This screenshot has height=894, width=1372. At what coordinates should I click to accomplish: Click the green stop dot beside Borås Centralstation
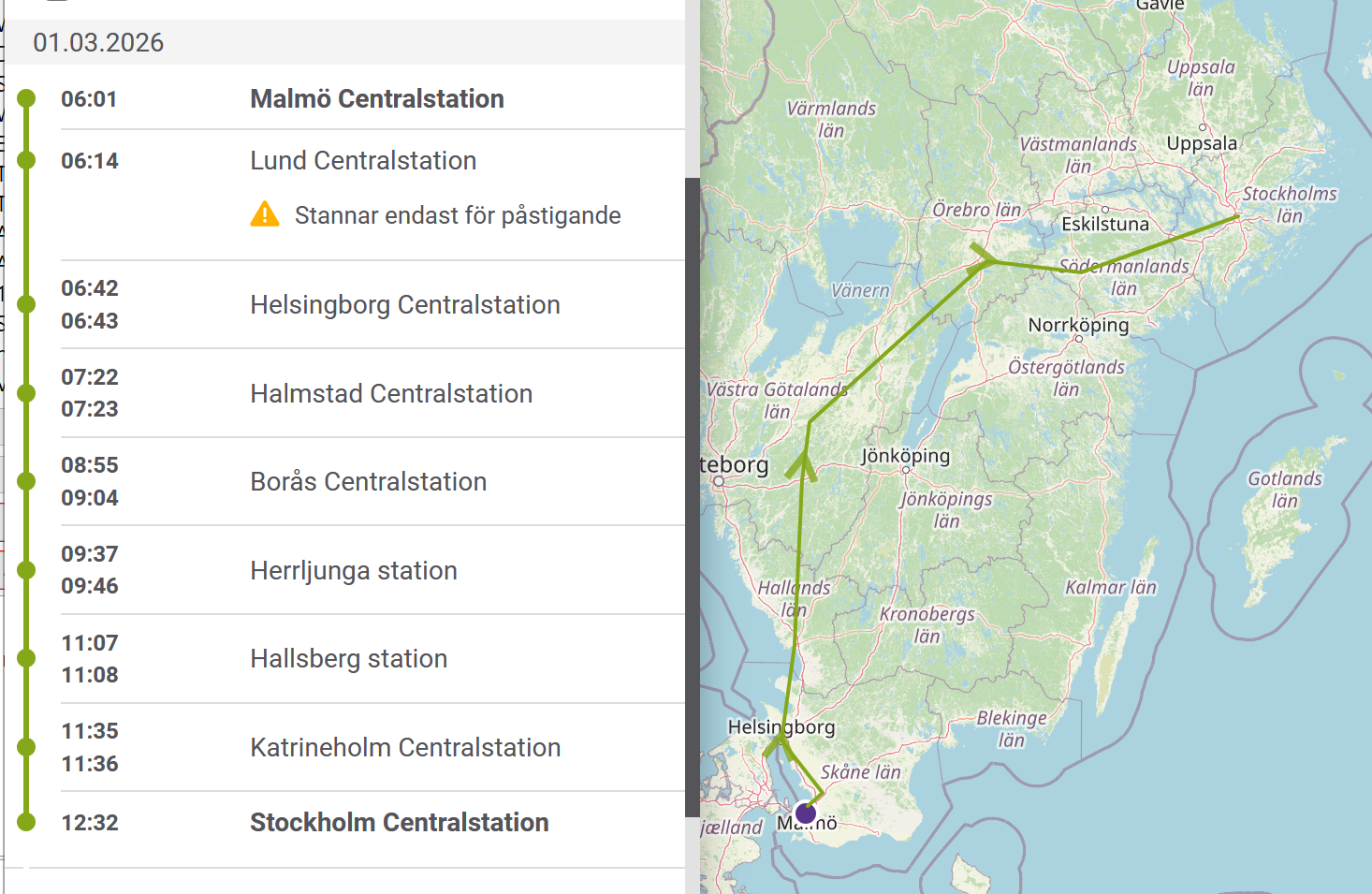tap(26, 481)
